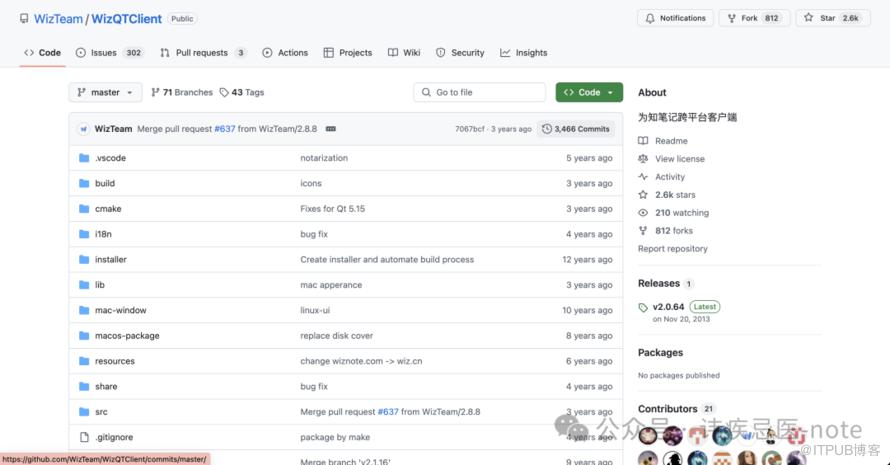Screen dimensions: 890x465
Task: Open the v2.0.64 latest release
Action: tap(668, 307)
